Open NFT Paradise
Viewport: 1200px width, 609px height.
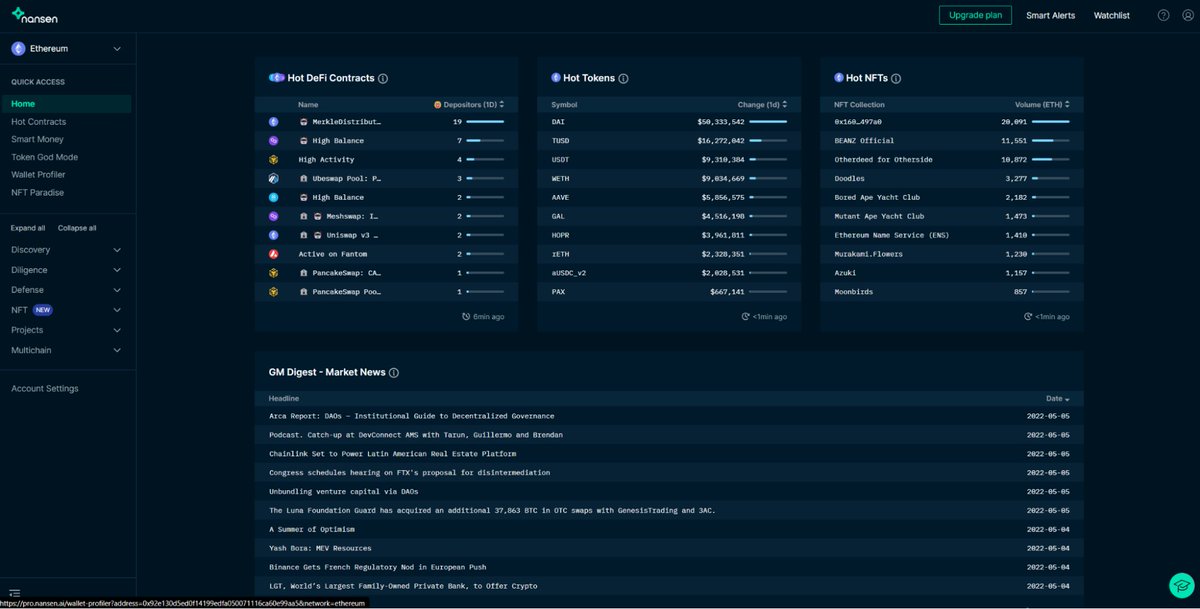(x=37, y=193)
